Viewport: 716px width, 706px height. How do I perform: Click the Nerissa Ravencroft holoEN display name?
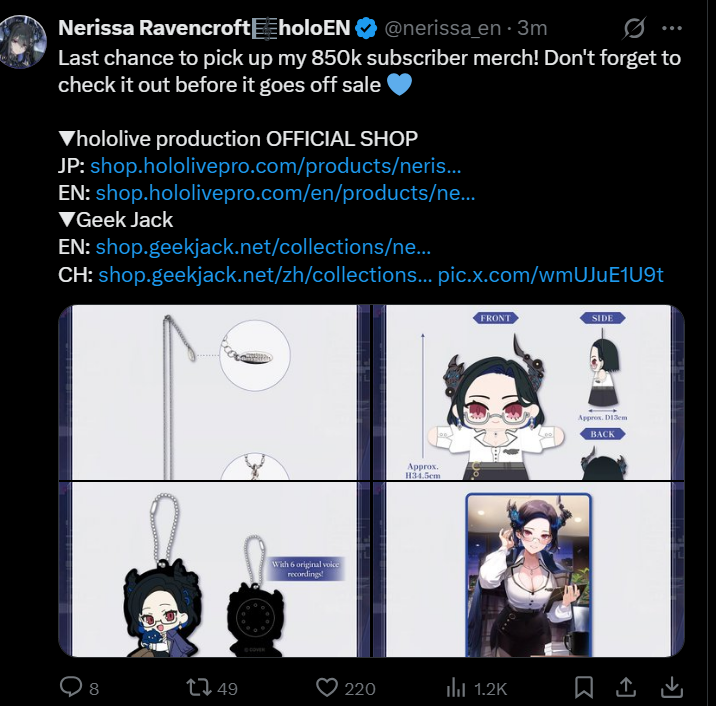(204, 28)
